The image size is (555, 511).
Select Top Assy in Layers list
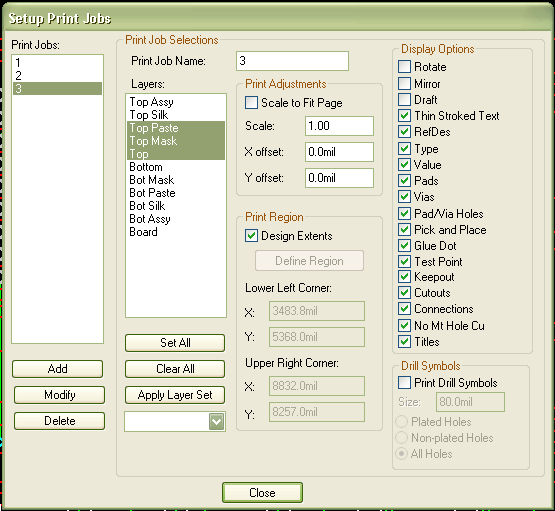(x=176, y=102)
